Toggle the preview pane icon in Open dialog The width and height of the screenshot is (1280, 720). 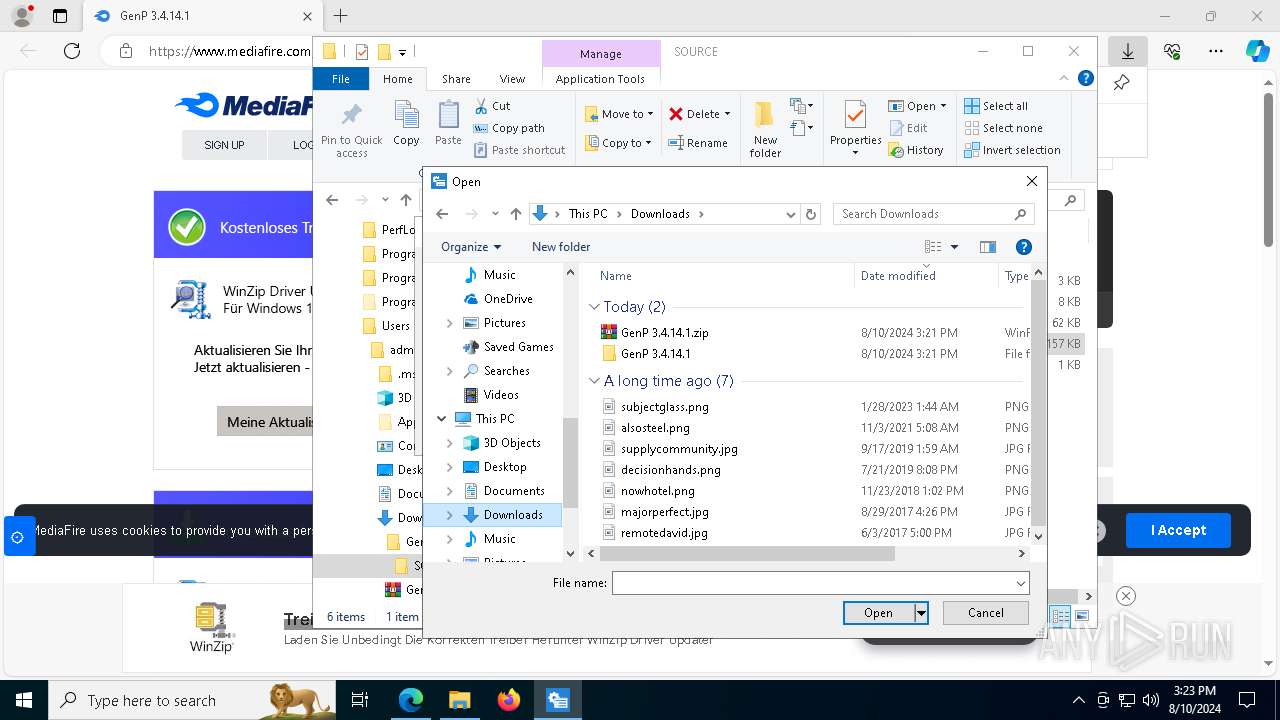pyautogui.click(x=988, y=247)
